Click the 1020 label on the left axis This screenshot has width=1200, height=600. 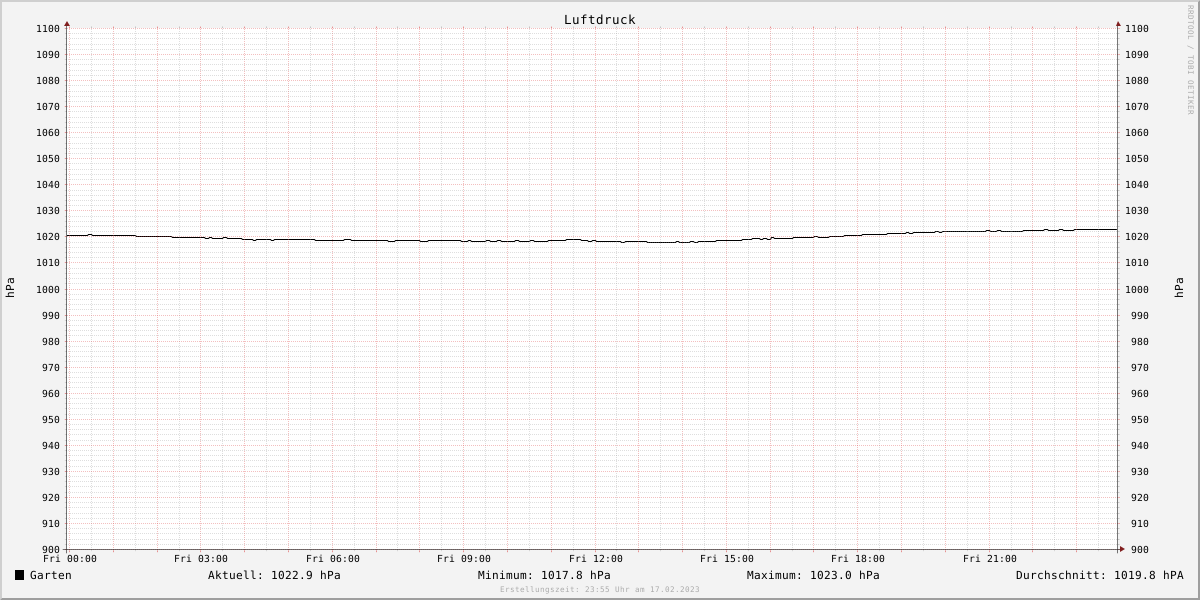pyautogui.click(x=48, y=237)
